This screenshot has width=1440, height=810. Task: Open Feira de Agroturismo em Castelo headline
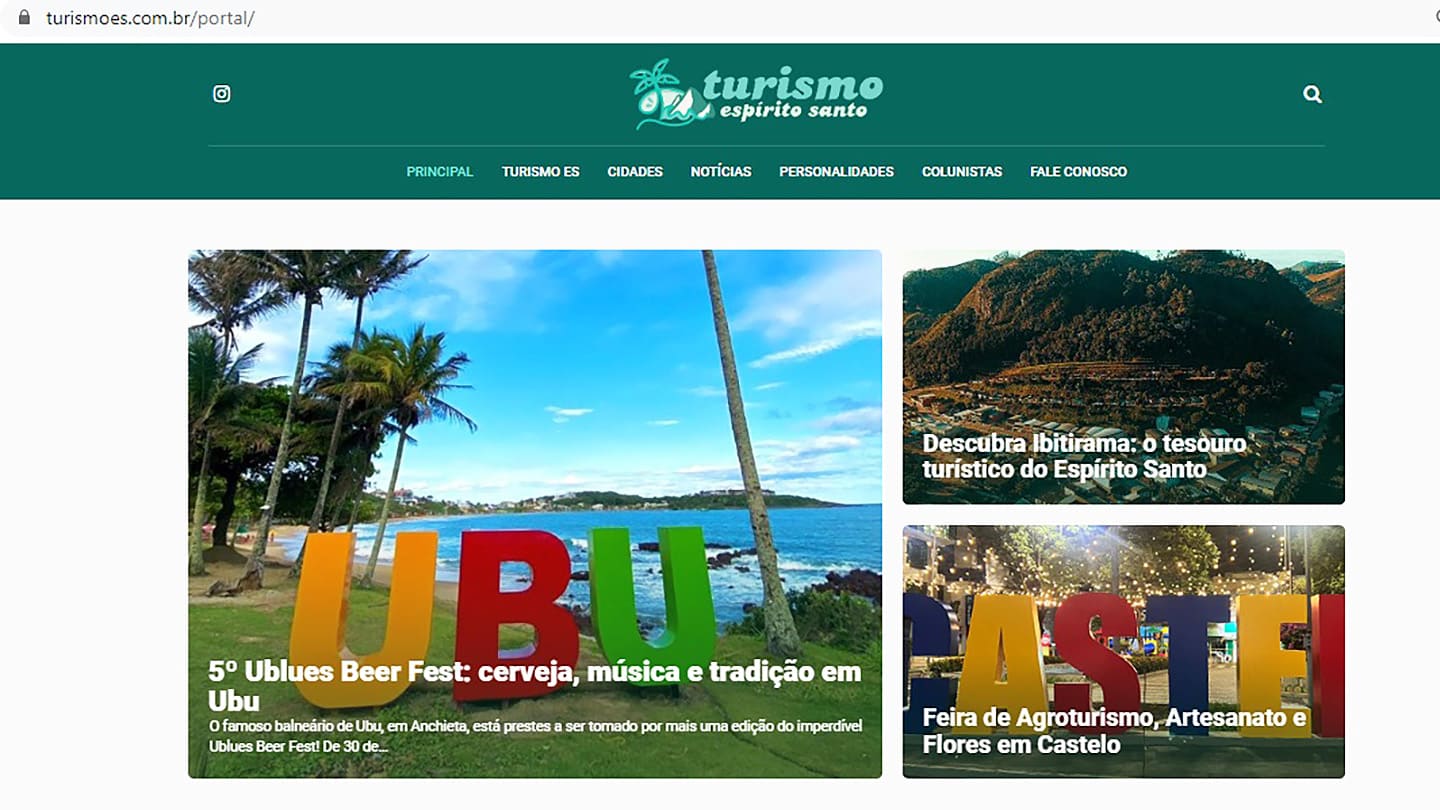(1115, 731)
